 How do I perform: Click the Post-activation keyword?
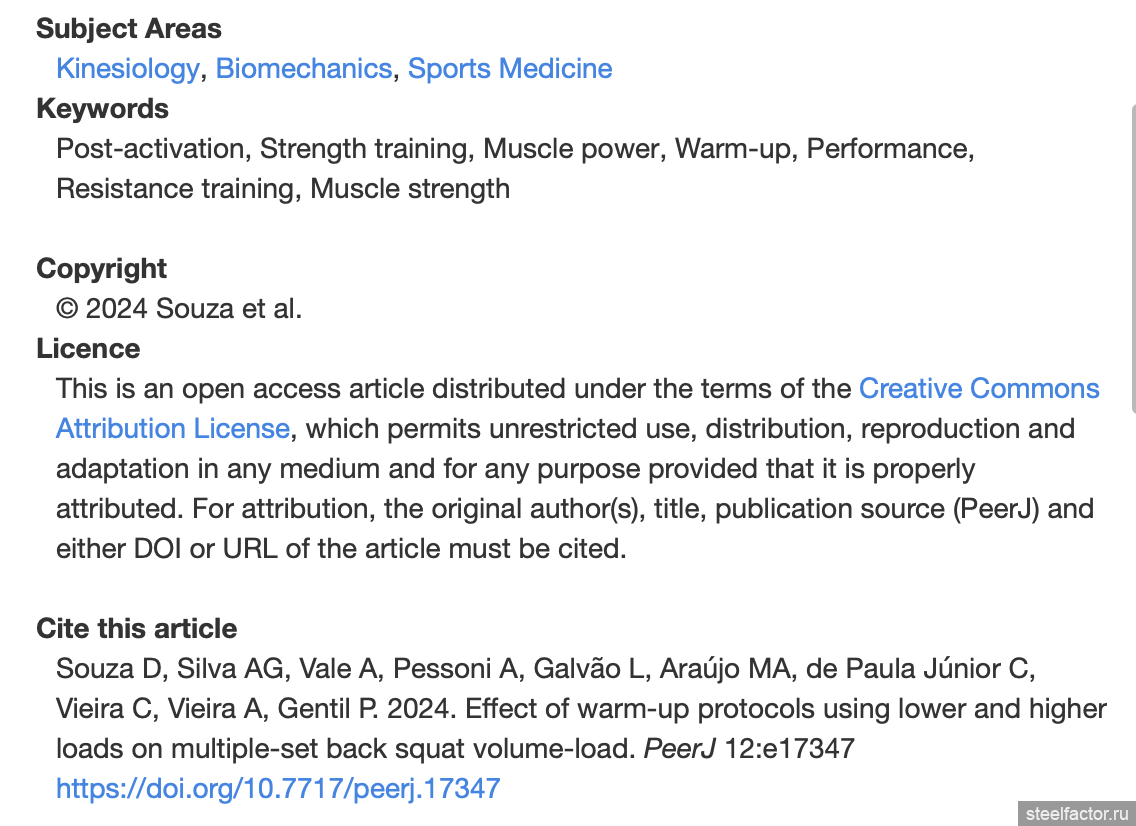[150, 149]
